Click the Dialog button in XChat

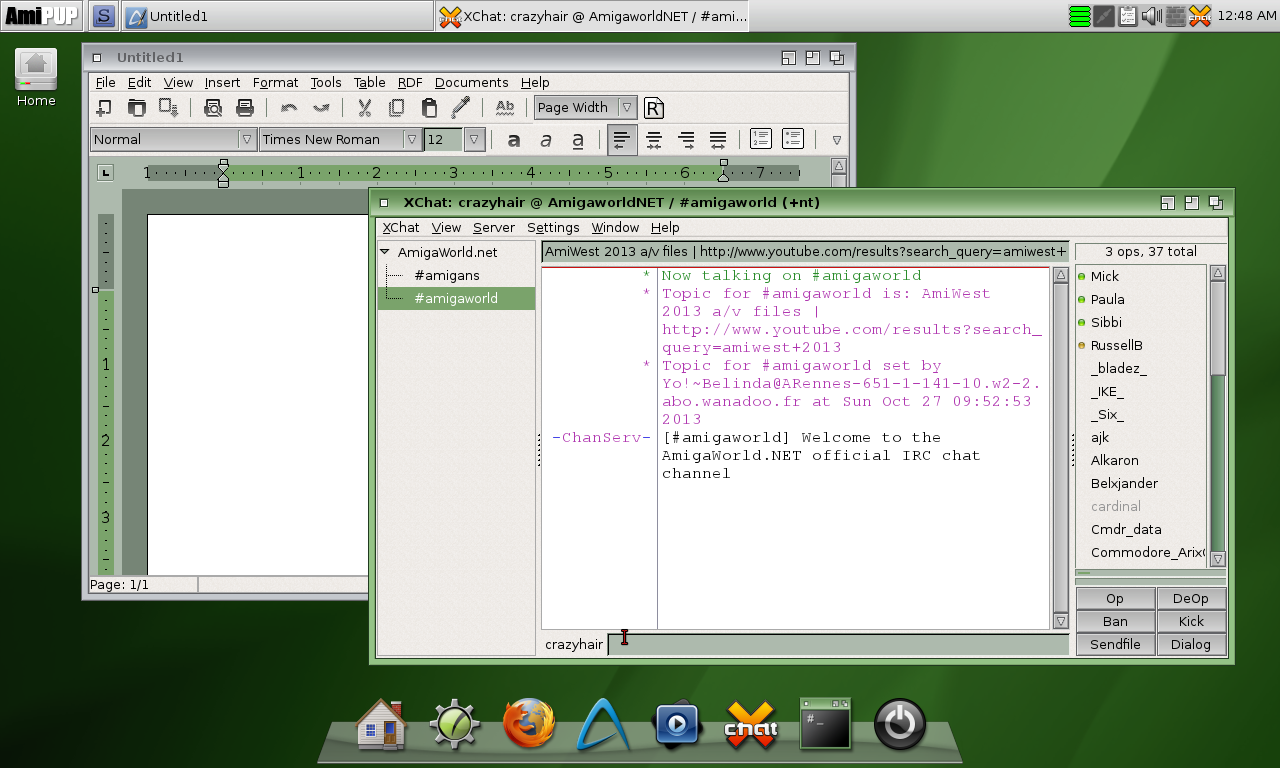(x=1191, y=645)
